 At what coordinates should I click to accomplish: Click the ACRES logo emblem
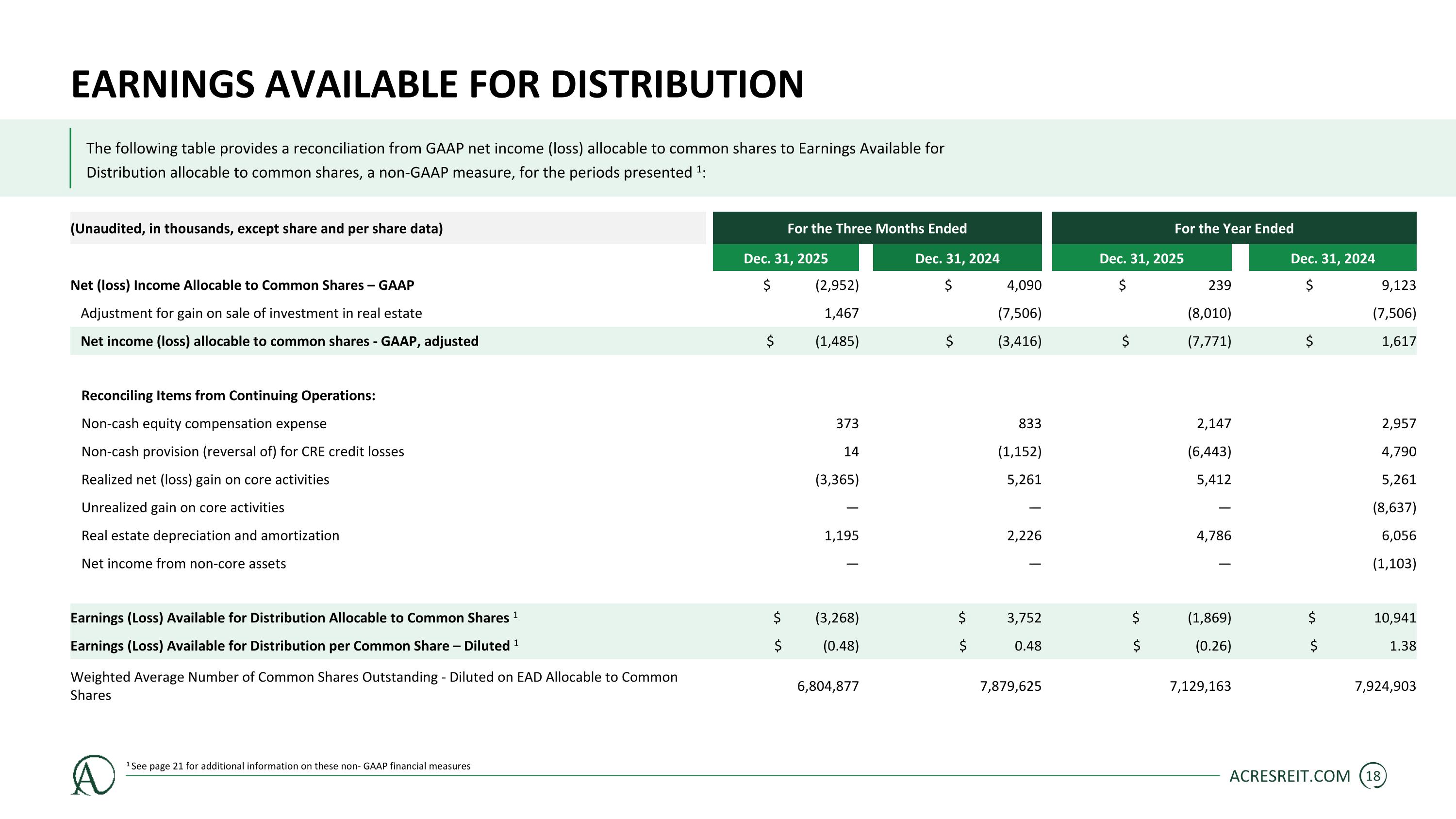pyautogui.click(x=93, y=775)
